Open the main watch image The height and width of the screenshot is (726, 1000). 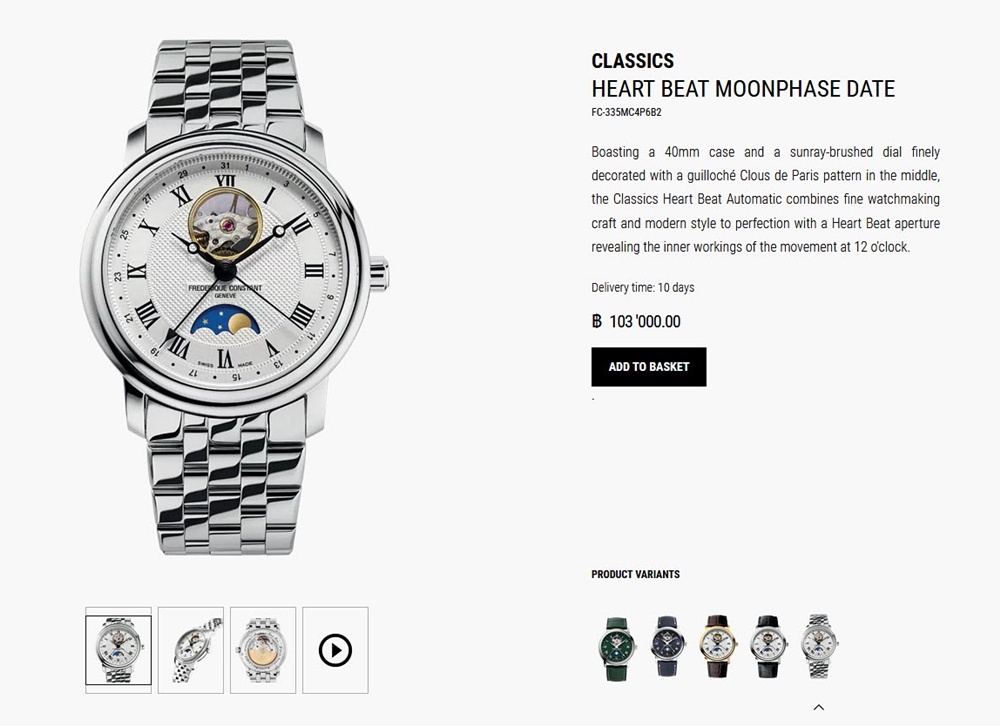[235, 297]
